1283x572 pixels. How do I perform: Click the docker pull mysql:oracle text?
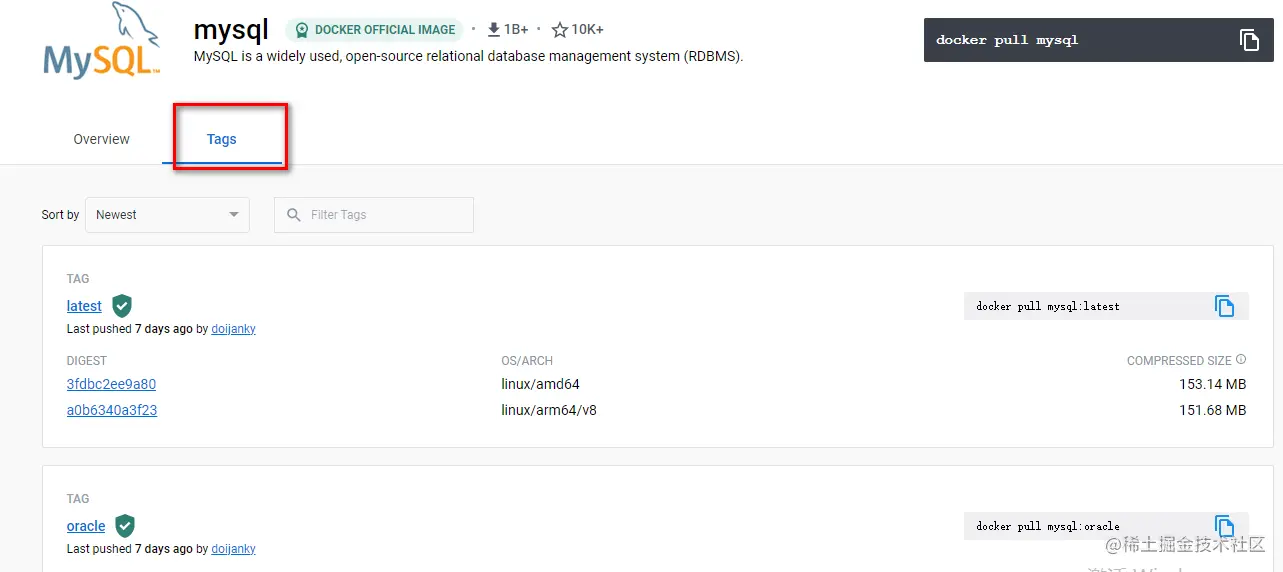(x=1048, y=526)
